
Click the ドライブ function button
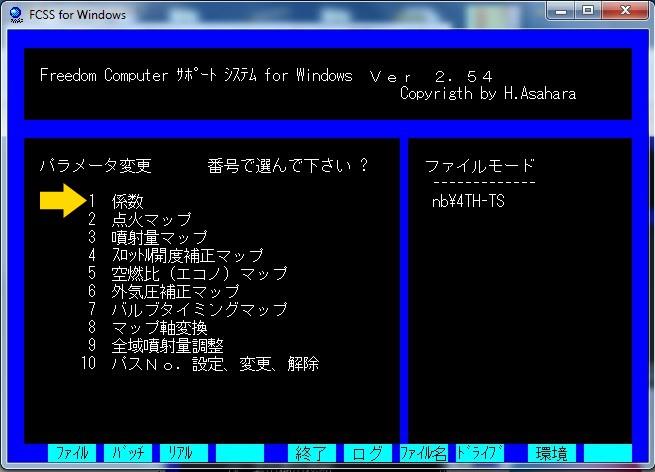[480, 453]
